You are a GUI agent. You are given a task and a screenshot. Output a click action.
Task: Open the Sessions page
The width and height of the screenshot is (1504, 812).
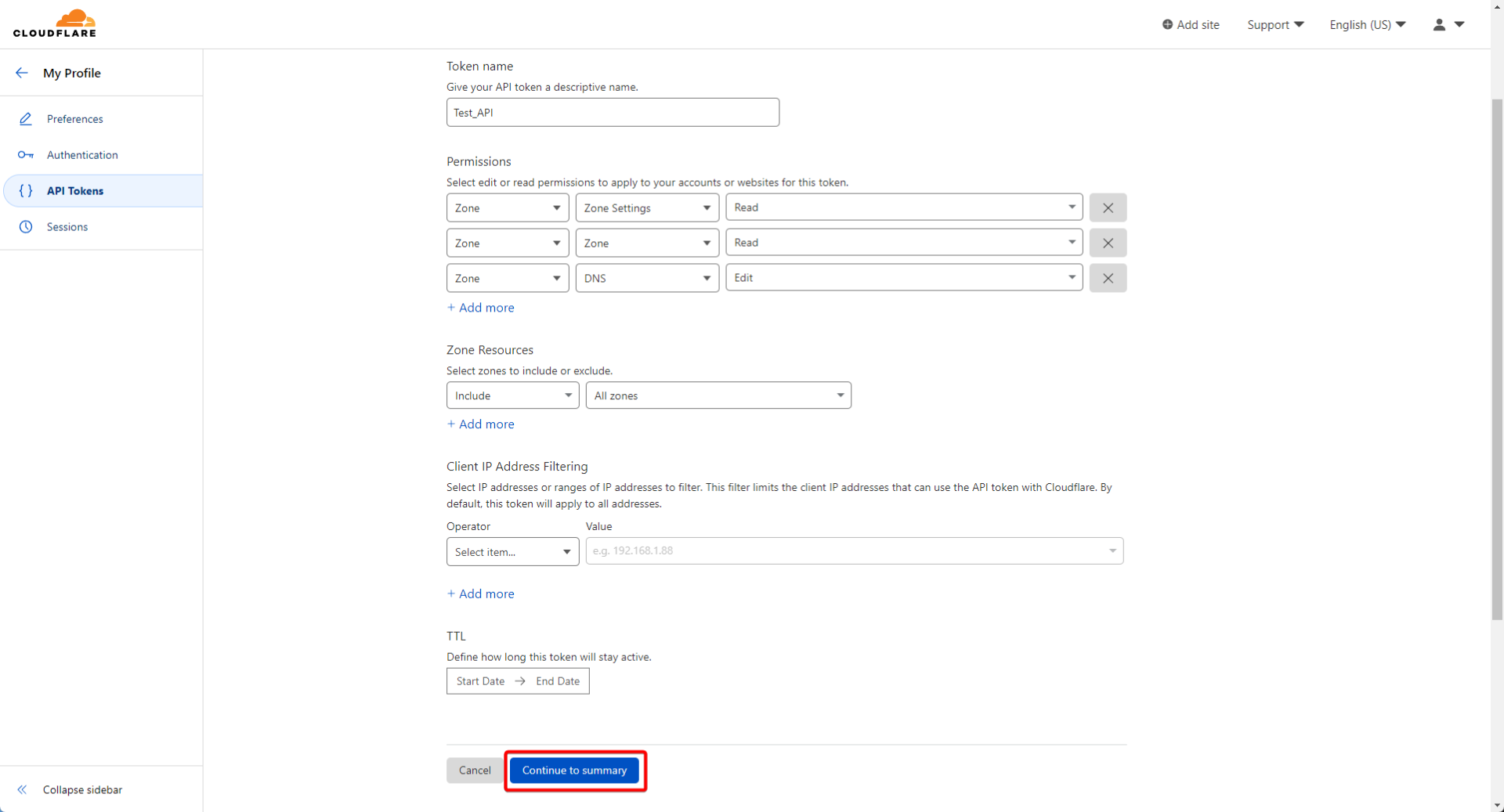pos(67,227)
